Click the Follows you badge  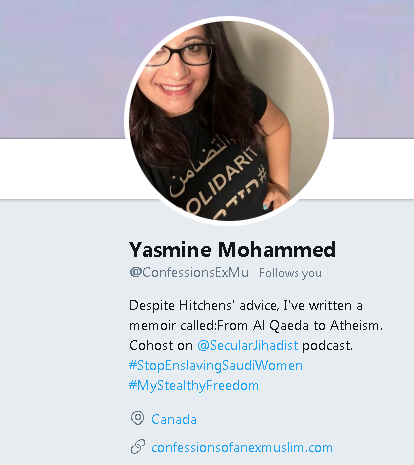click(x=290, y=273)
